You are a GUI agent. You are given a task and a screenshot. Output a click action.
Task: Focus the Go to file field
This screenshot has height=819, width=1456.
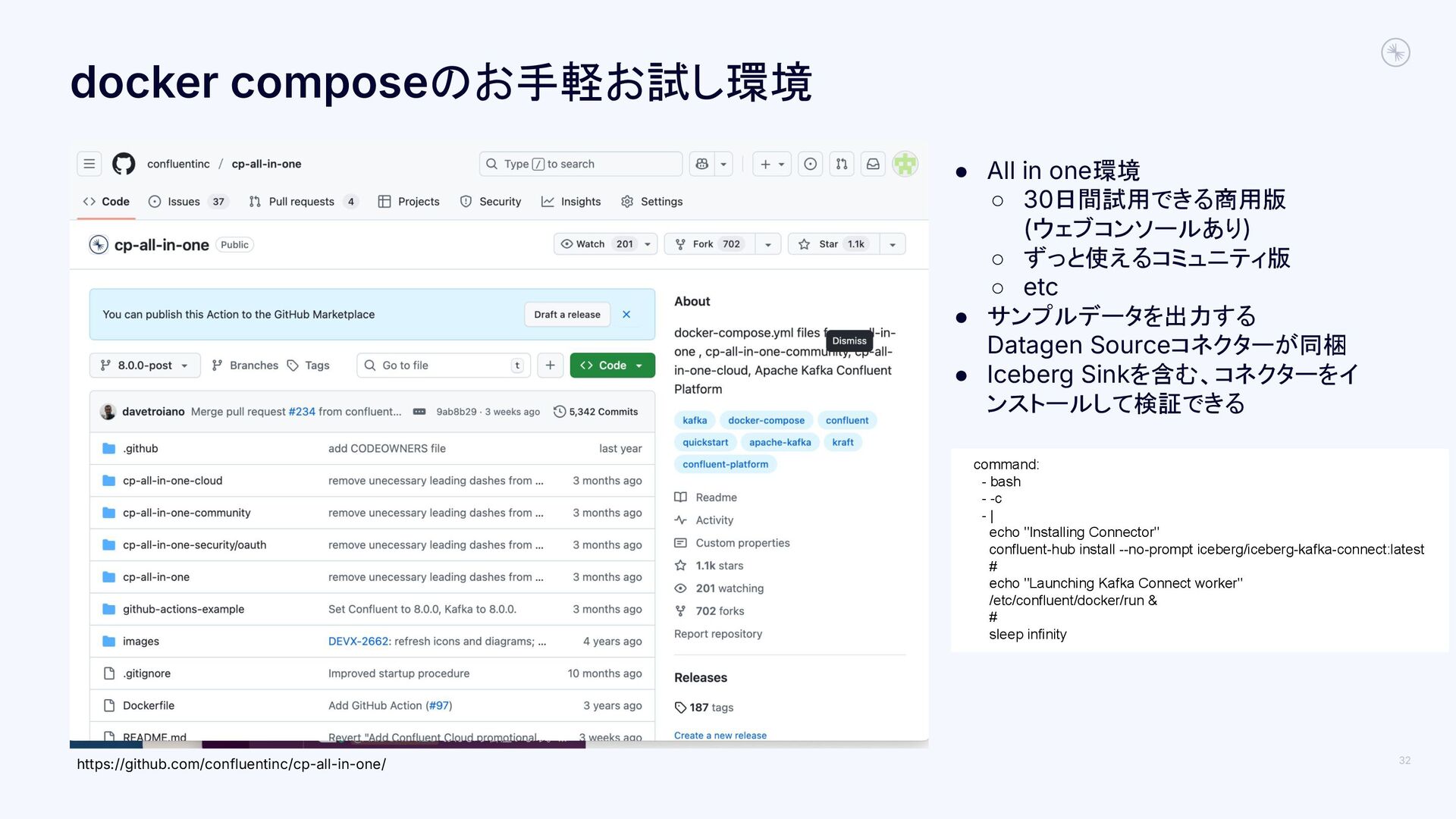coord(444,366)
